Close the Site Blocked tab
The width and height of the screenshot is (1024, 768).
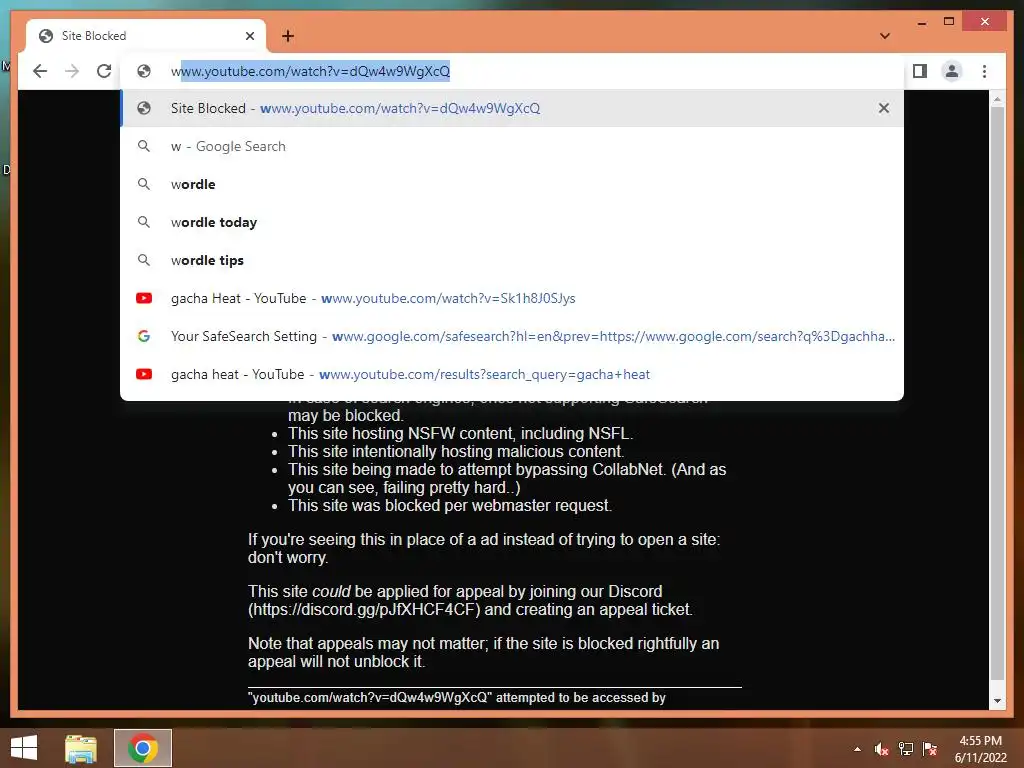[249, 36]
